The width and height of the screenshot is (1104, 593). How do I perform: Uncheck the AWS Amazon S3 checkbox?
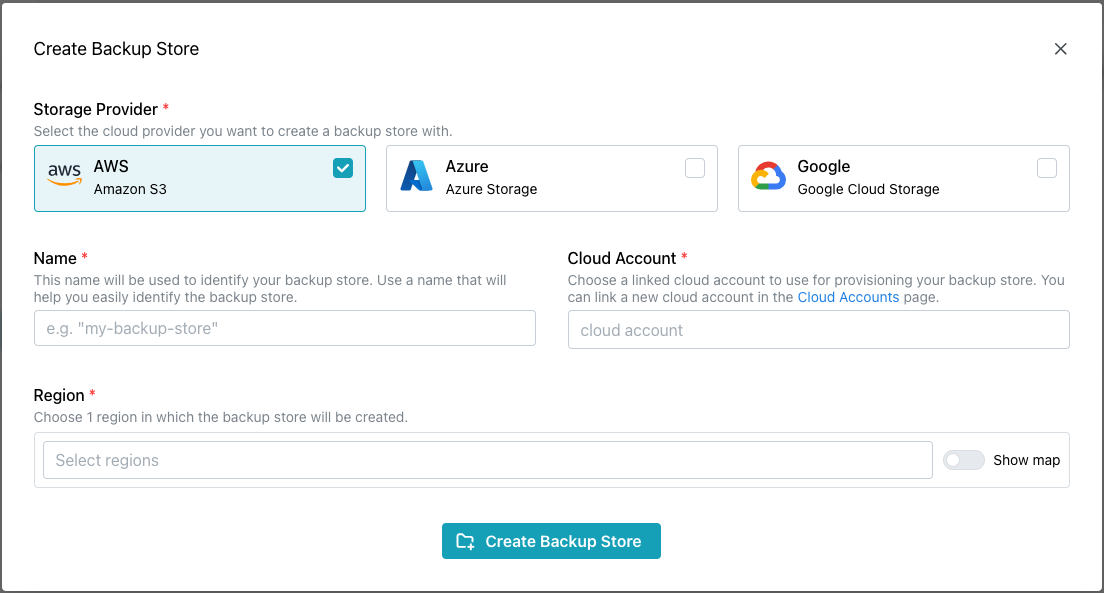click(x=343, y=168)
